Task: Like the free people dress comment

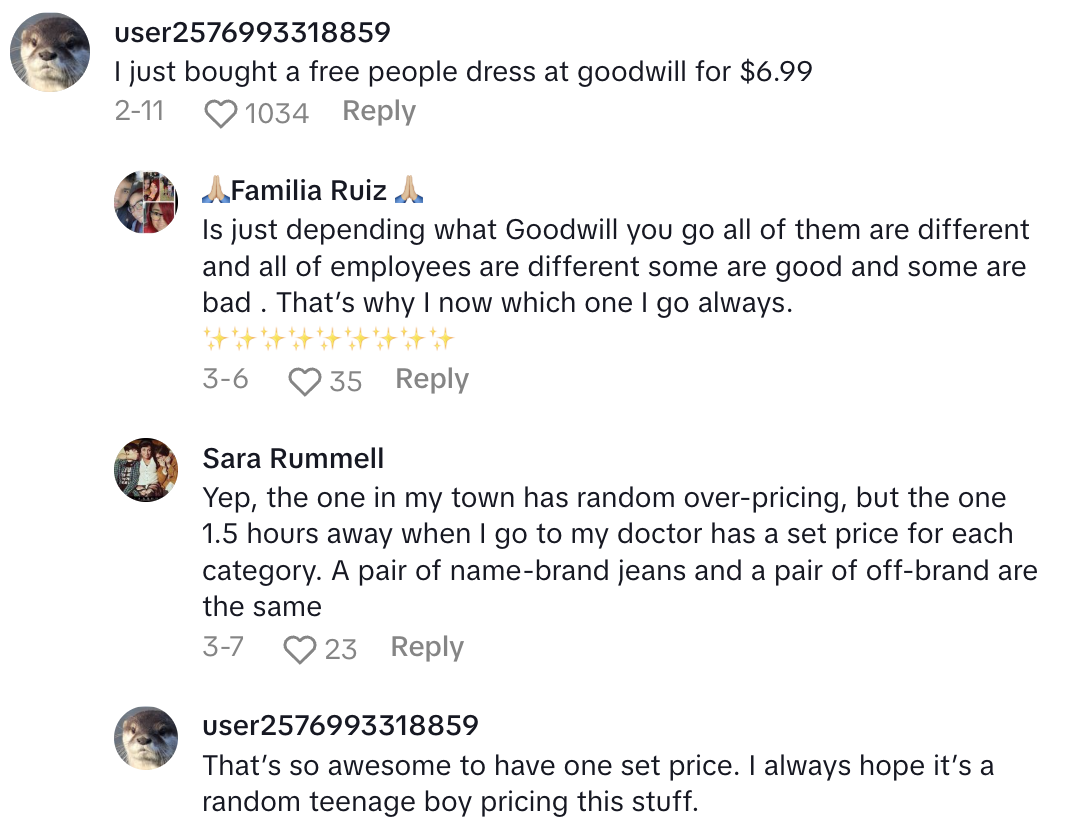Action: (x=220, y=114)
